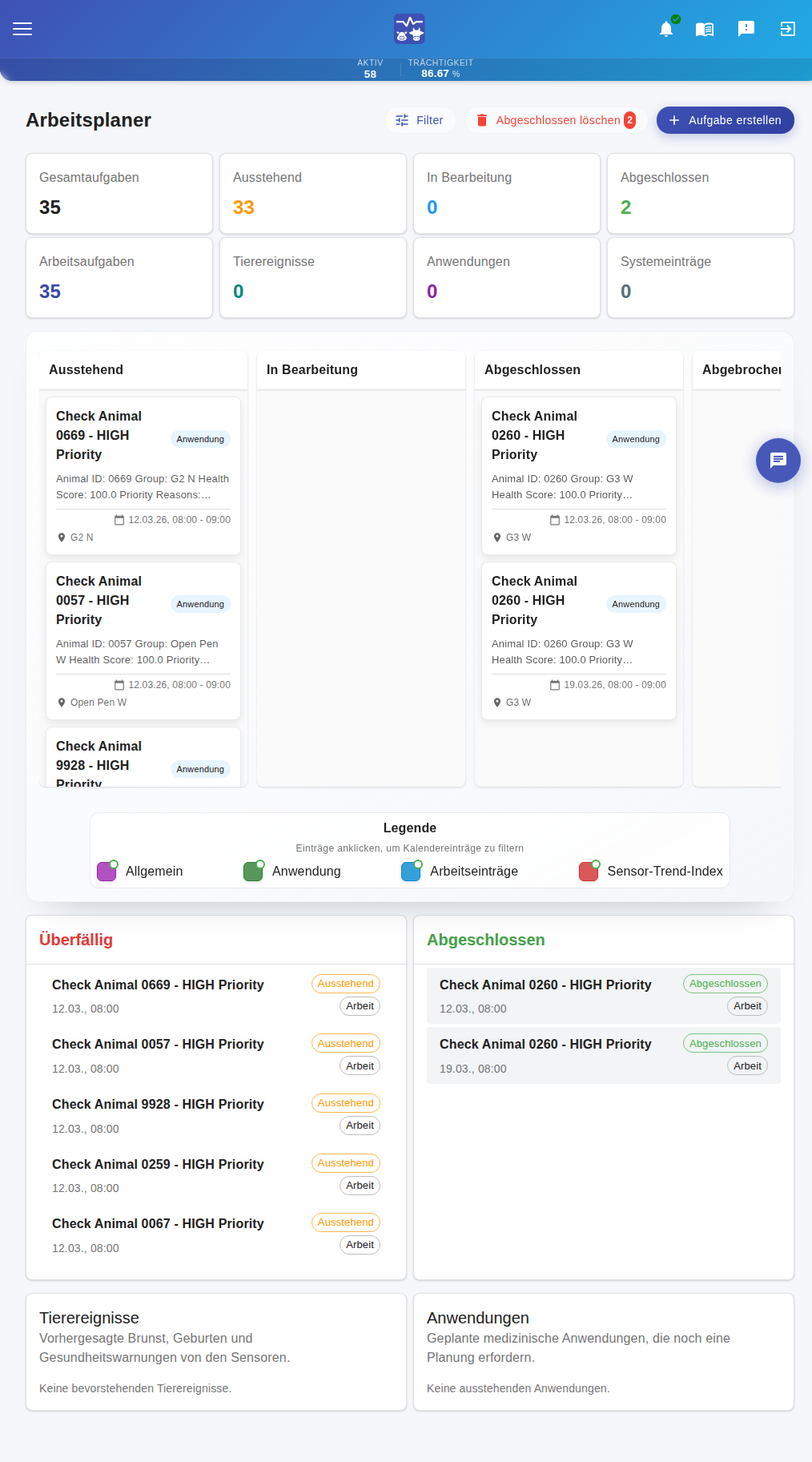Open overdue task Check Animal 0259
This screenshot has width=812, height=1462.
(216, 1174)
